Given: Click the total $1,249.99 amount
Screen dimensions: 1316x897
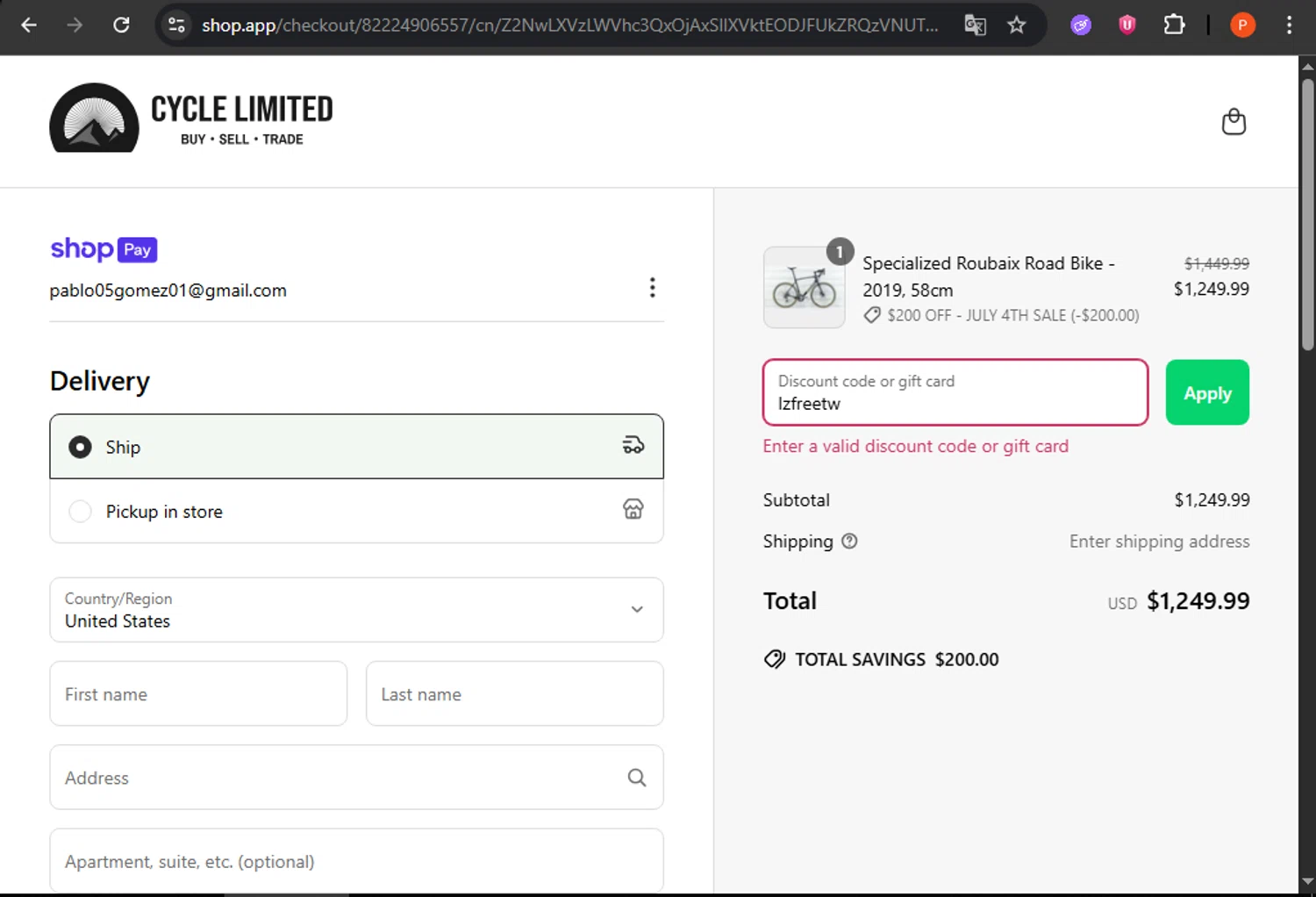Looking at the screenshot, I should [x=1198, y=601].
